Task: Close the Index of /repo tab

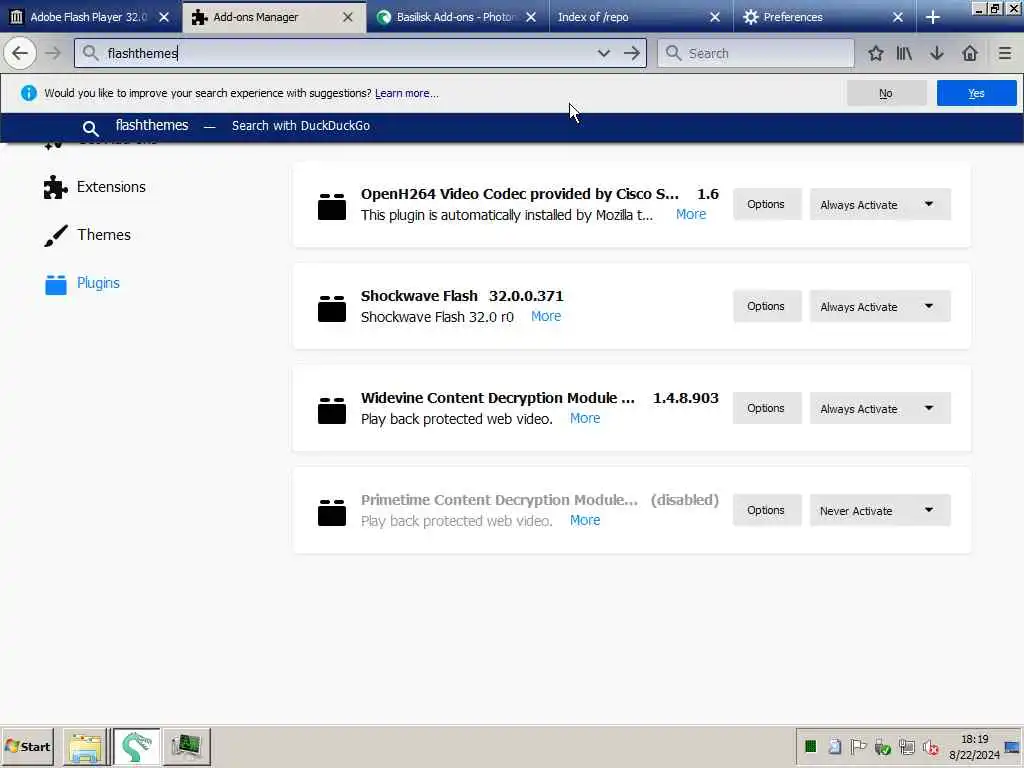Action: 714,17
